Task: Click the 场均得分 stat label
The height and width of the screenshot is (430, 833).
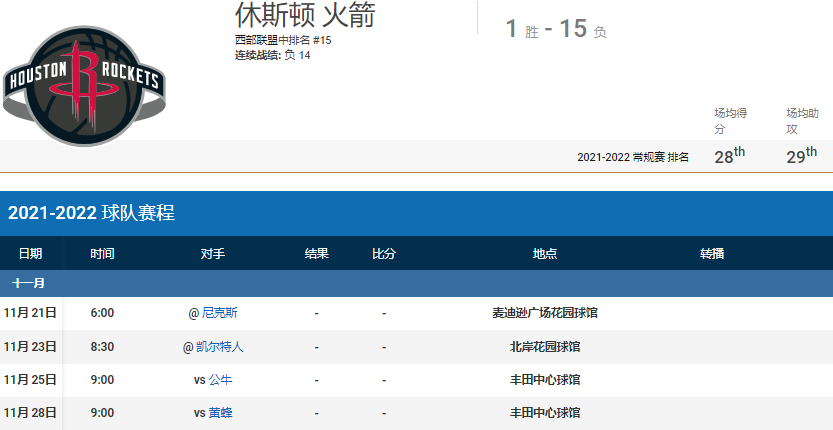Action: tap(730, 121)
